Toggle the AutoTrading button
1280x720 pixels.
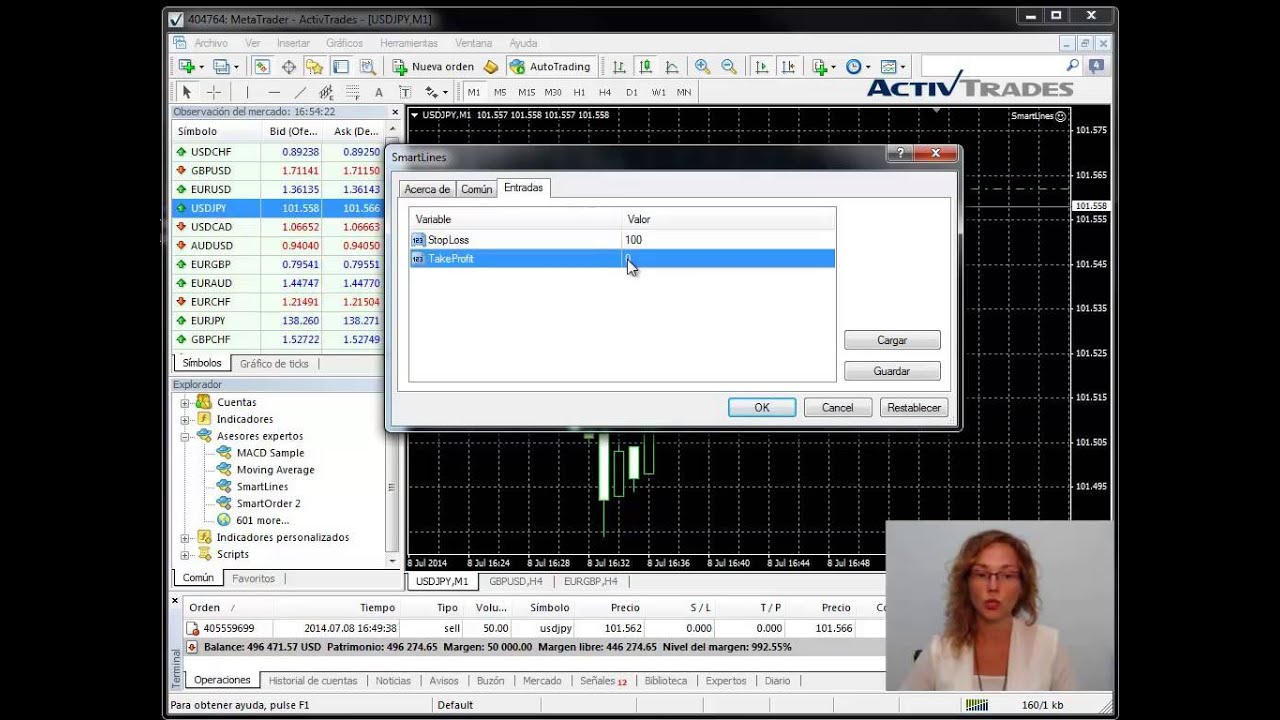pos(550,67)
